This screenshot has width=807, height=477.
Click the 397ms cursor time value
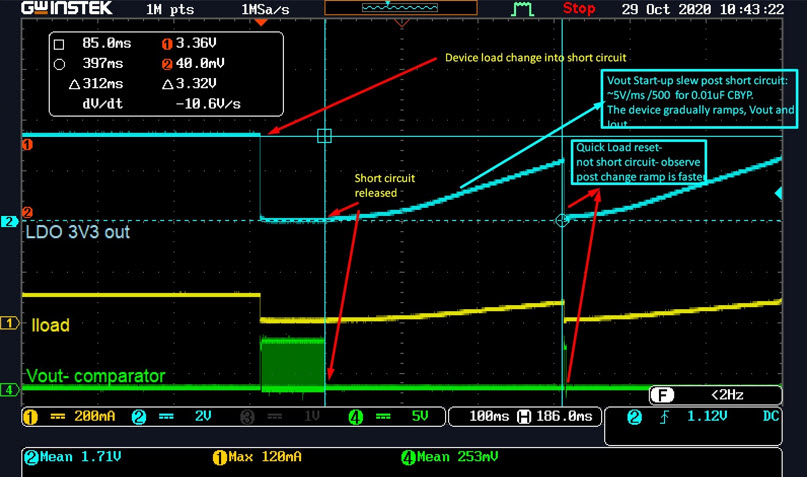103,64
